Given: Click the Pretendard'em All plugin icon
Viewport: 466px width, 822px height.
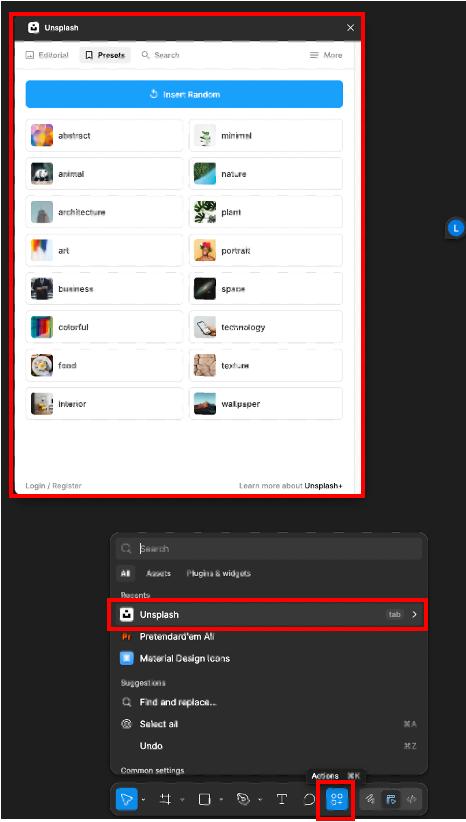Looking at the screenshot, I should point(126,636).
